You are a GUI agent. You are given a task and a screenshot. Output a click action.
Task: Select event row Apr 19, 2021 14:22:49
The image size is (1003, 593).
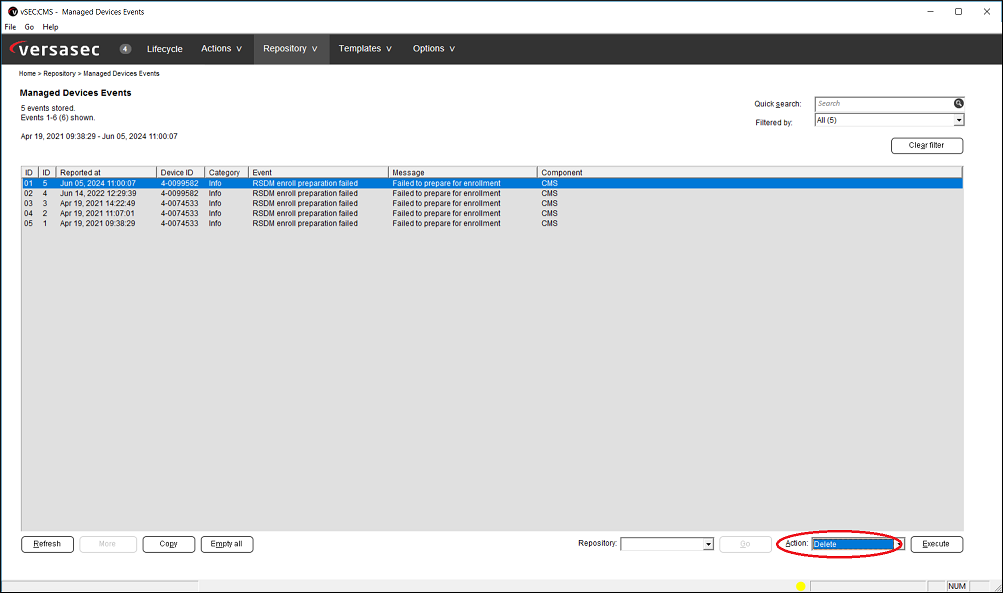click(492, 203)
